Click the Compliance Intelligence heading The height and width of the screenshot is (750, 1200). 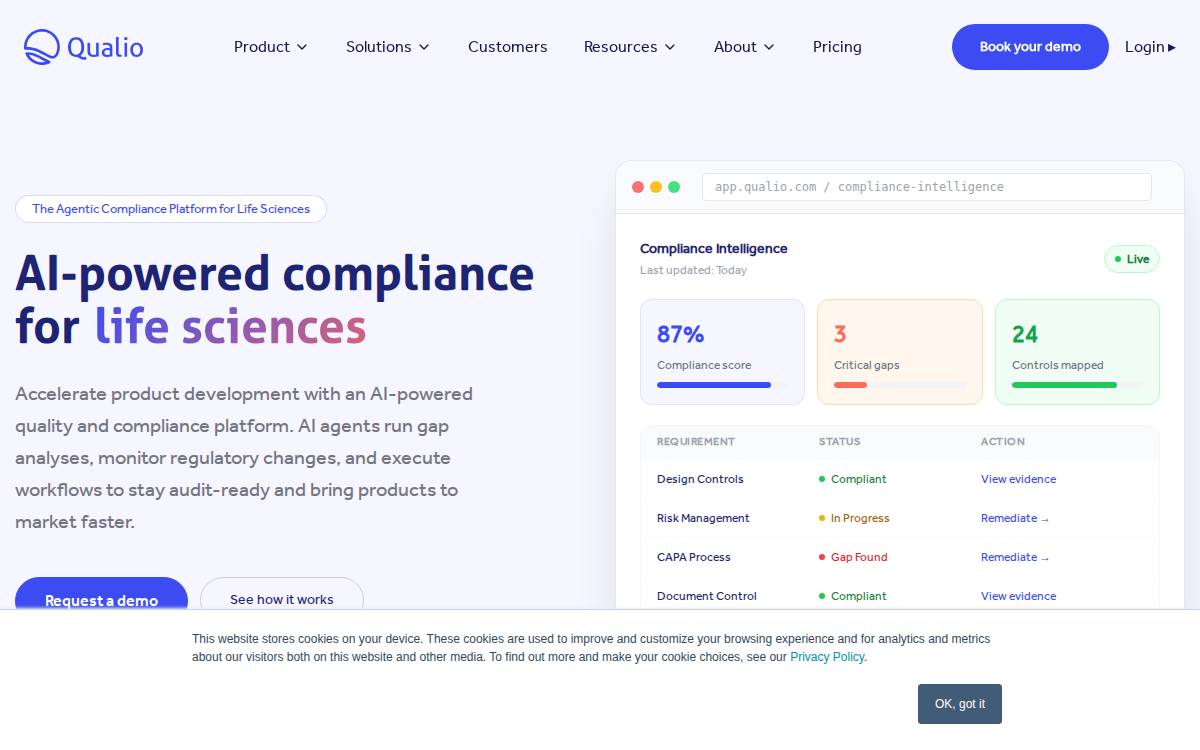(x=714, y=249)
